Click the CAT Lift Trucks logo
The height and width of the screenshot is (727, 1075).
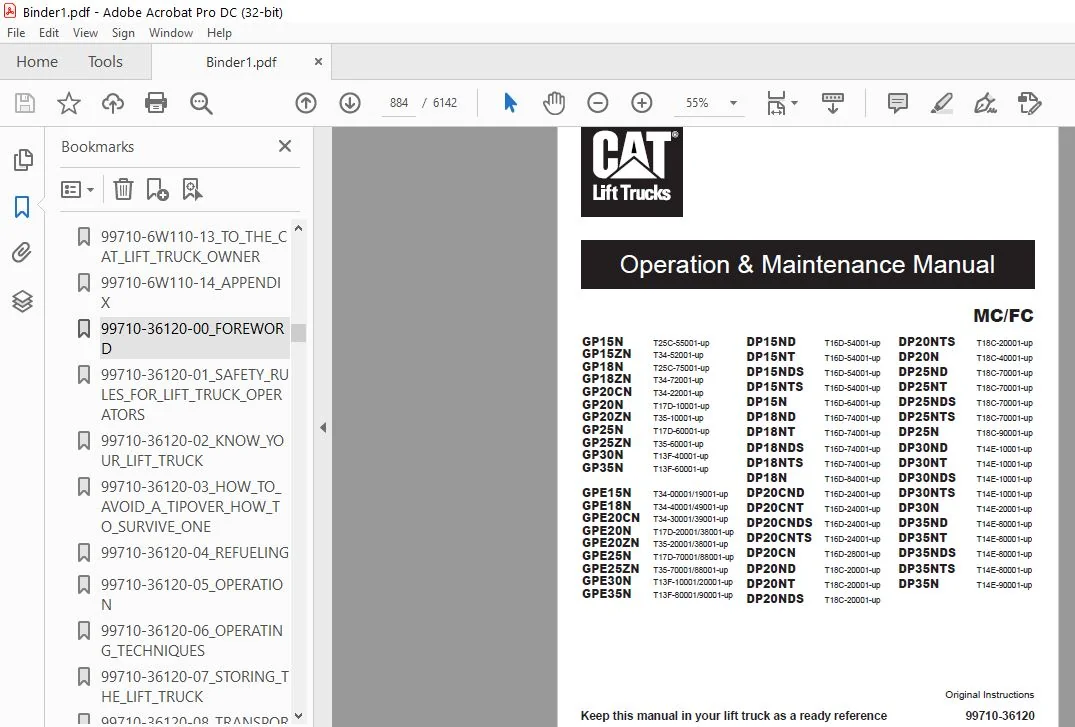pyautogui.click(x=631, y=171)
